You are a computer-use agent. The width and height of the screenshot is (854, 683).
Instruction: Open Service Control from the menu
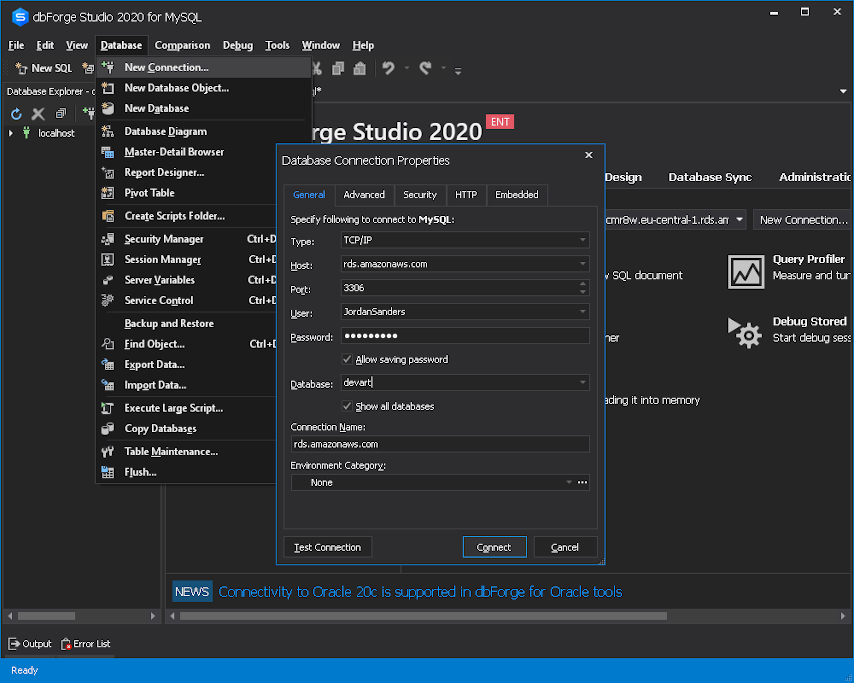(x=188, y=301)
